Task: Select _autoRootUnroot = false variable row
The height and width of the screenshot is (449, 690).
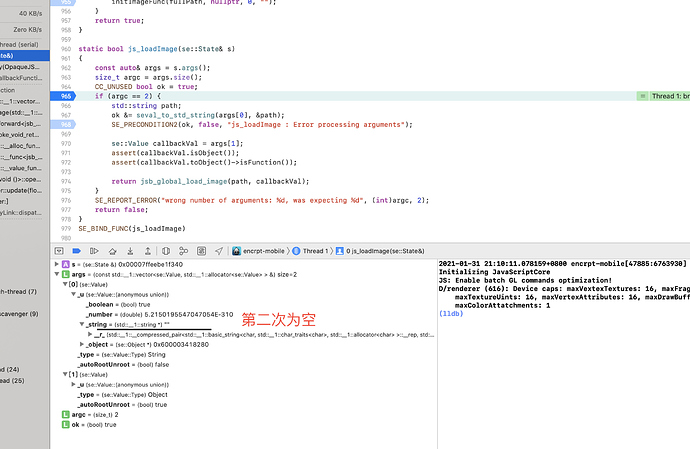Action: coord(123,364)
